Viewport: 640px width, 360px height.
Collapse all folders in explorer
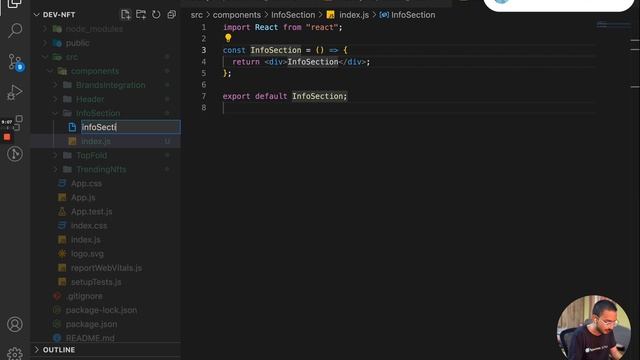coord(171,15)
